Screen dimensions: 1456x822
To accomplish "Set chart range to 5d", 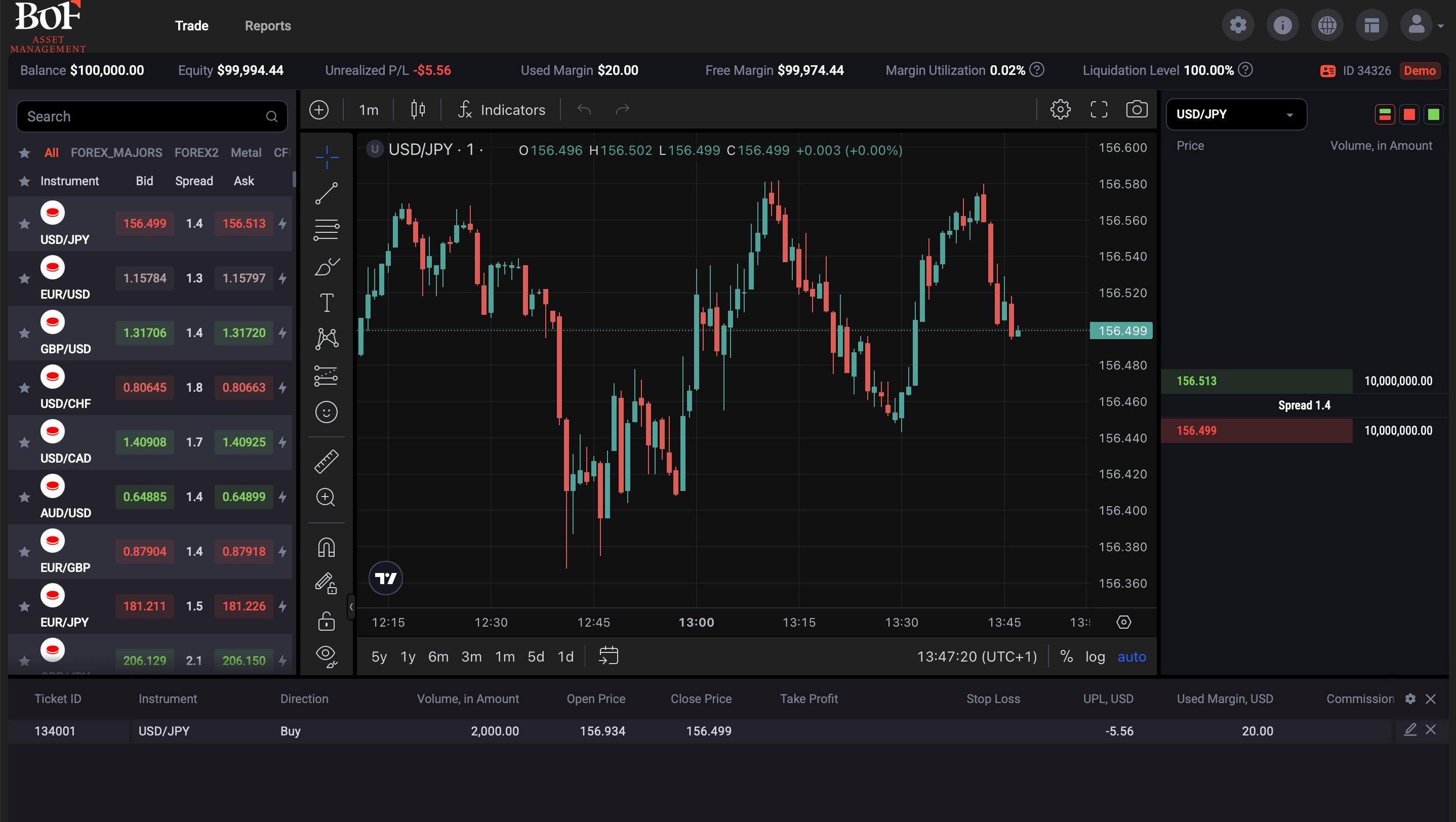I will [535, 656].
